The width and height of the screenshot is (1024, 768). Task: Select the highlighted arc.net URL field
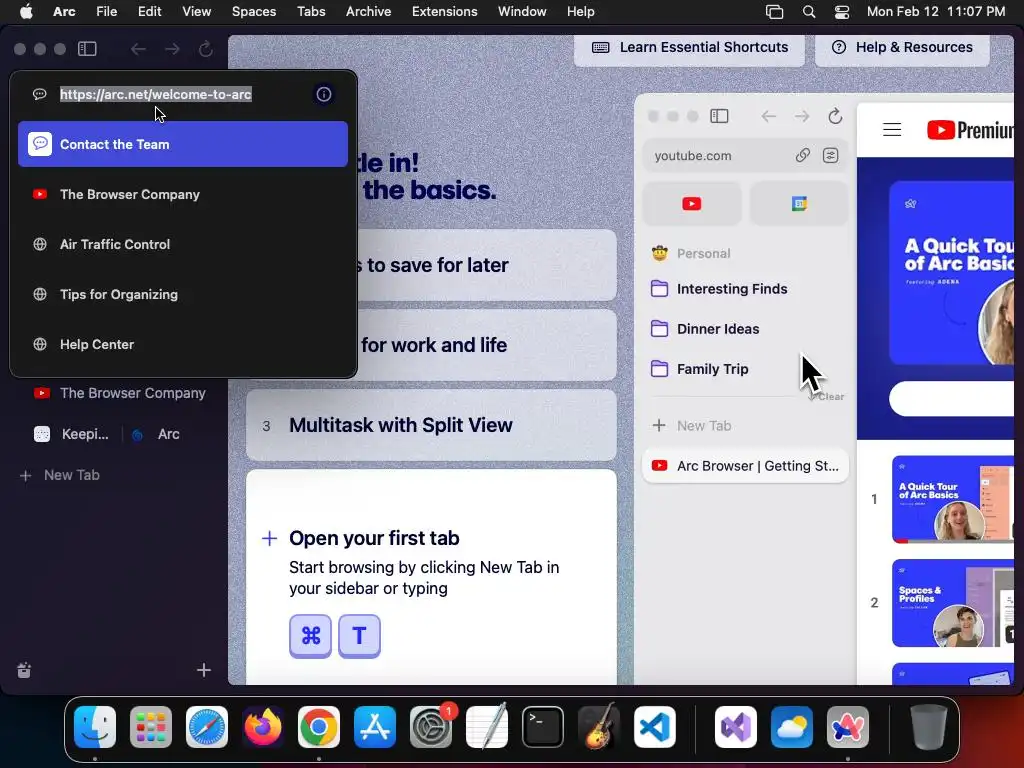tap(155, 94)
